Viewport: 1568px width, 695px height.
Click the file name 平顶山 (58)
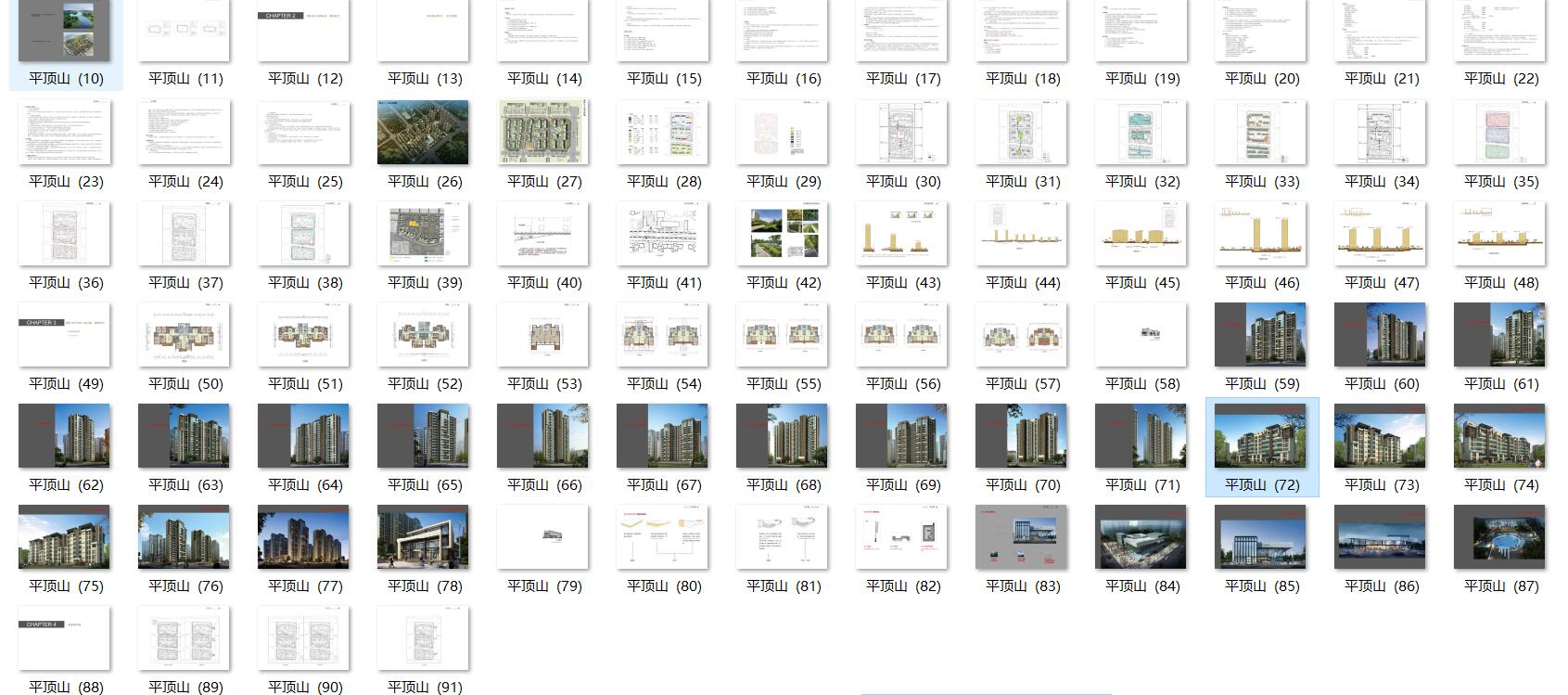(x=1142, y=384)
